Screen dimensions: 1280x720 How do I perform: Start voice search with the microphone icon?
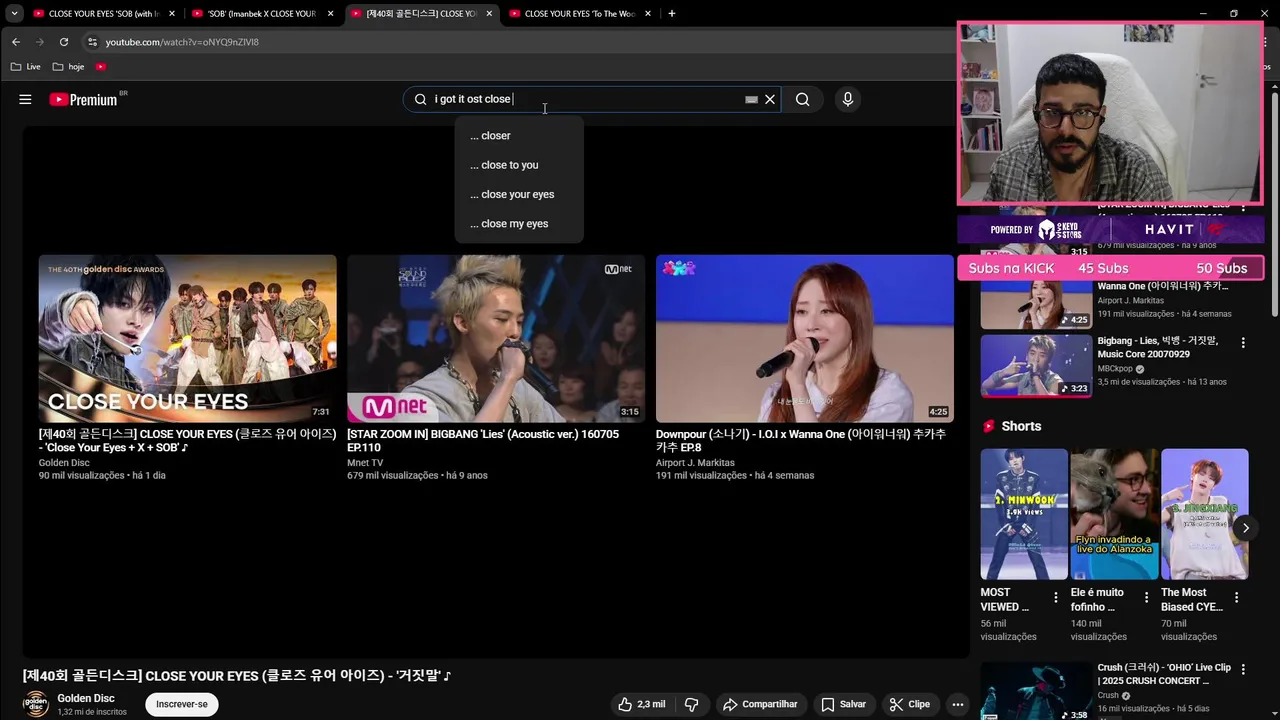coord(848,99)
